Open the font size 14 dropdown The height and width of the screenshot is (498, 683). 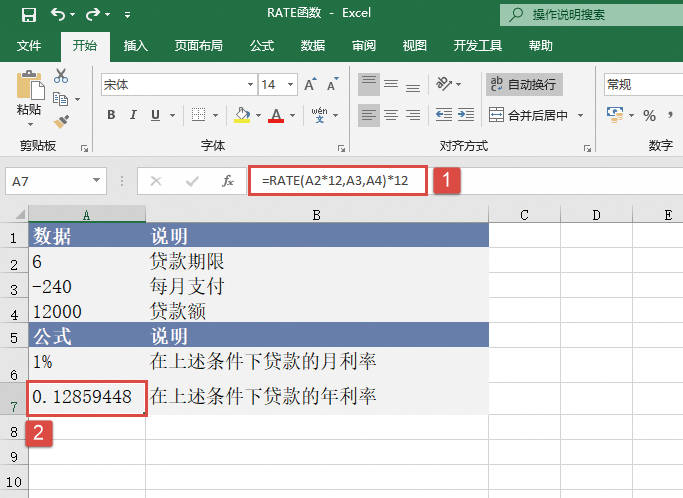[289, 85]
